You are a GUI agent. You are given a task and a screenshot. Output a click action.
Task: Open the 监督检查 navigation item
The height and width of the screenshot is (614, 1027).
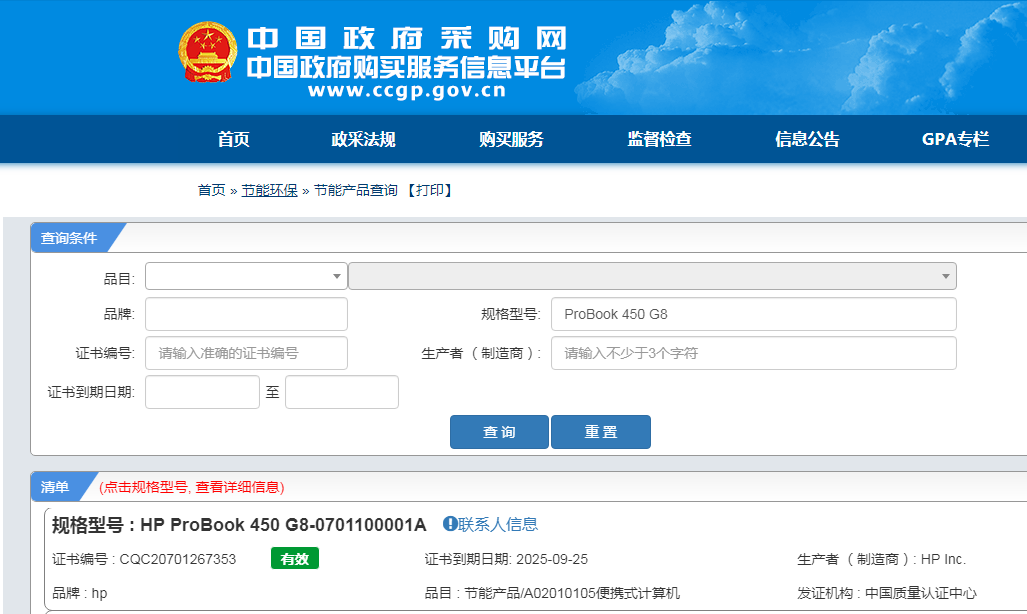coord(660,139)
